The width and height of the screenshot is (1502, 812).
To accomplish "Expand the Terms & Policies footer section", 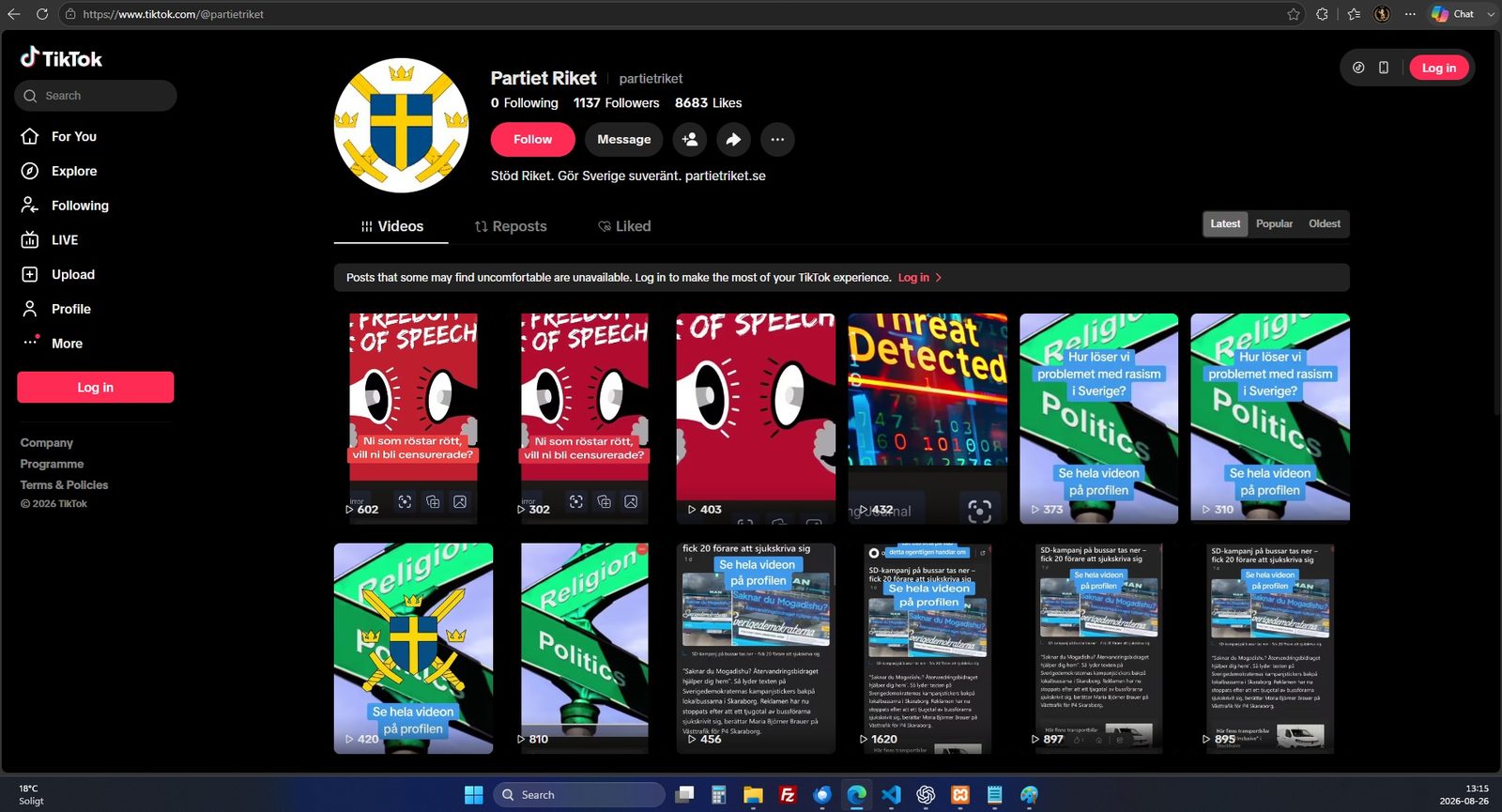I will click(x=64, y=484).
